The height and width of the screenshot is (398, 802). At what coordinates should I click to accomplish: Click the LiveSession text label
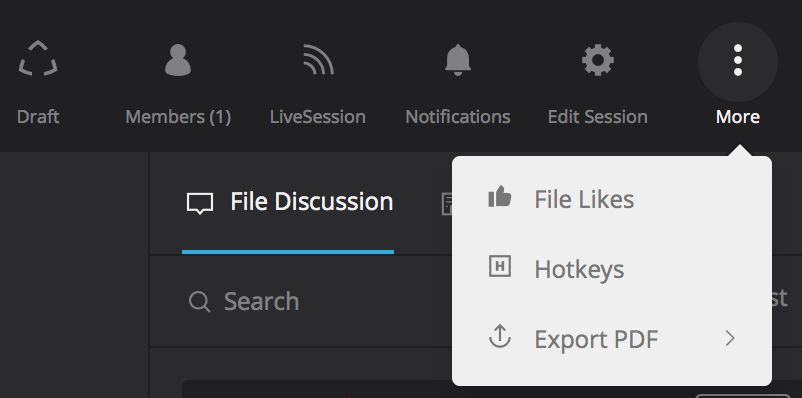pos(318,117)
